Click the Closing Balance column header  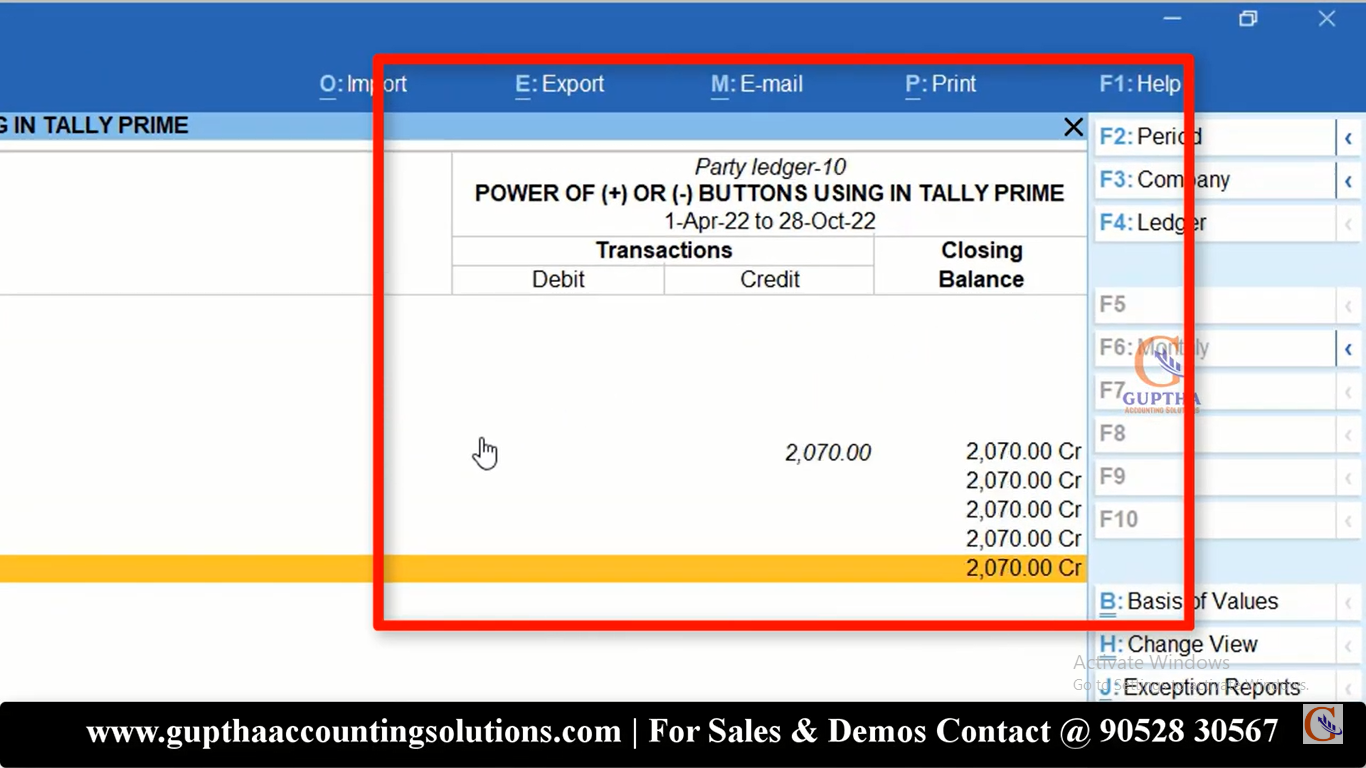coord(981,265)
